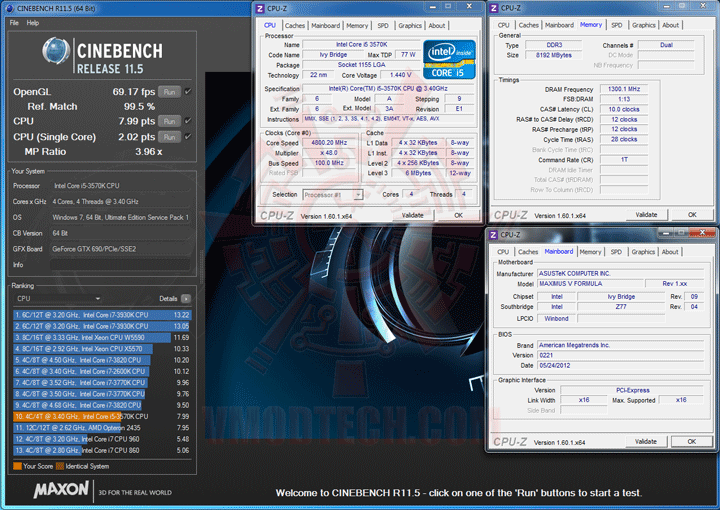Click the Cinebench app icon in title bar

(9, 8)
